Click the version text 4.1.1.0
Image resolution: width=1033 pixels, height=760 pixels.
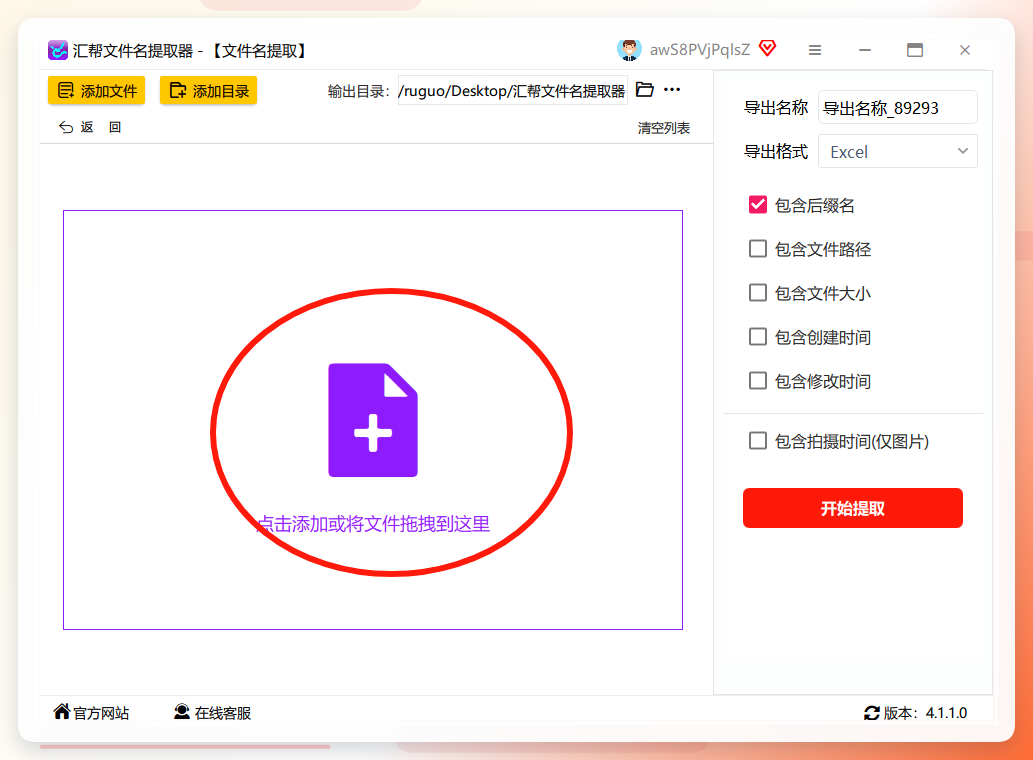tap(946, 713)
